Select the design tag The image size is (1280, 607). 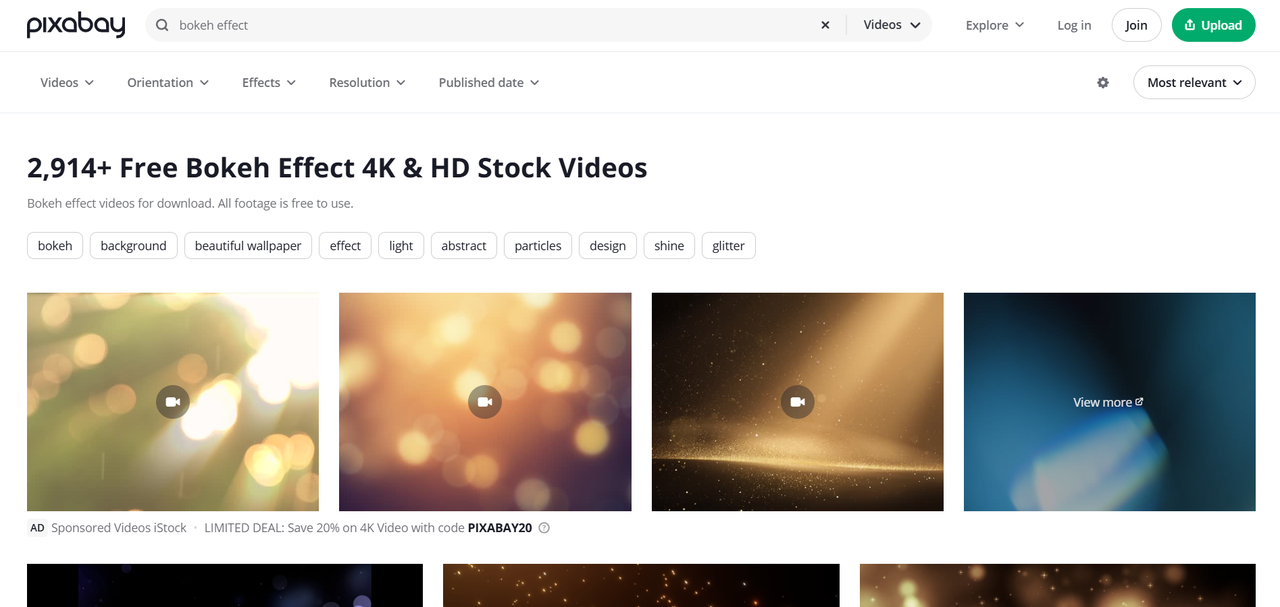[608, 246]
